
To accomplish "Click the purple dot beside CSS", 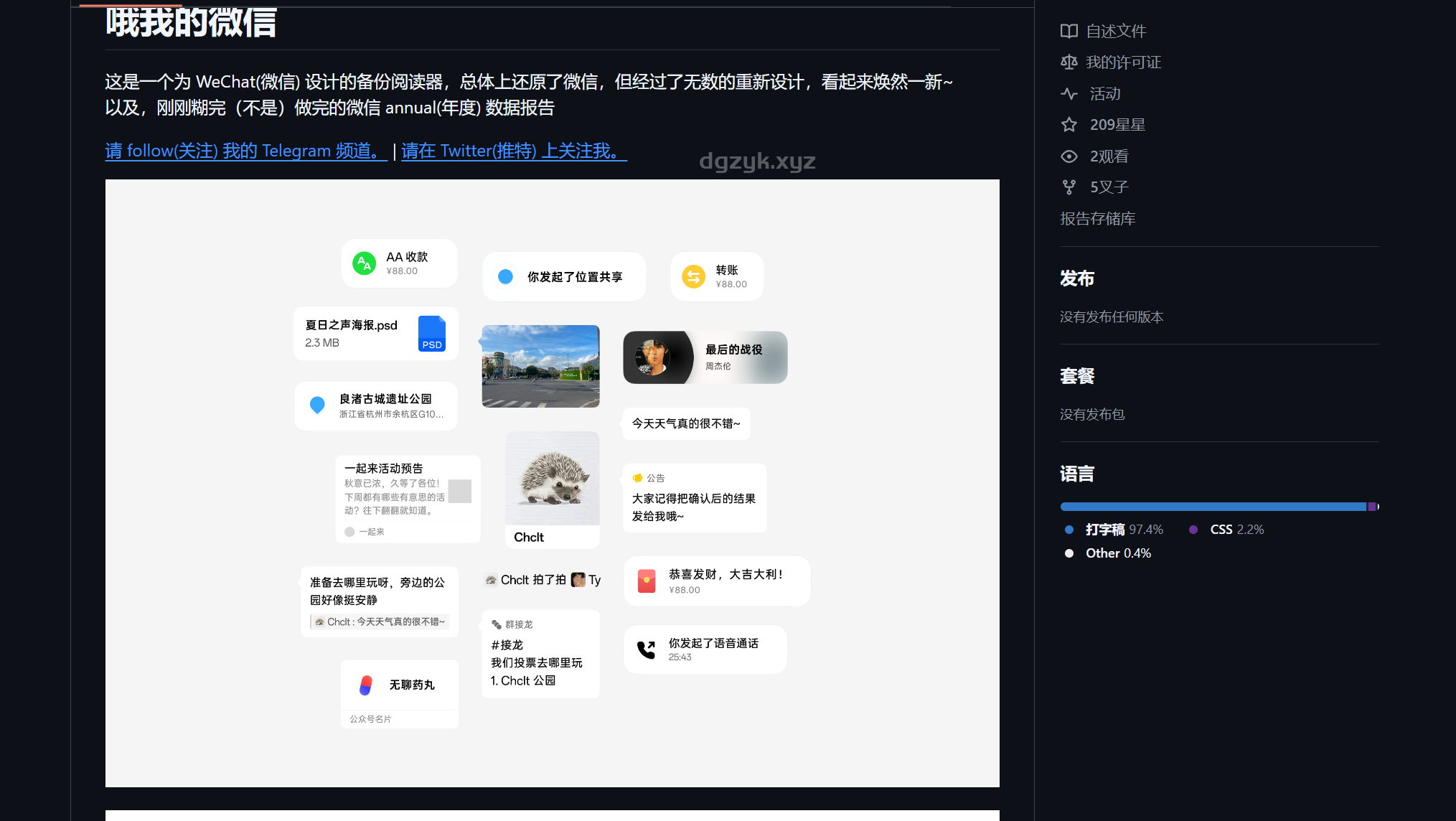I will click(x=1193, y=530).
